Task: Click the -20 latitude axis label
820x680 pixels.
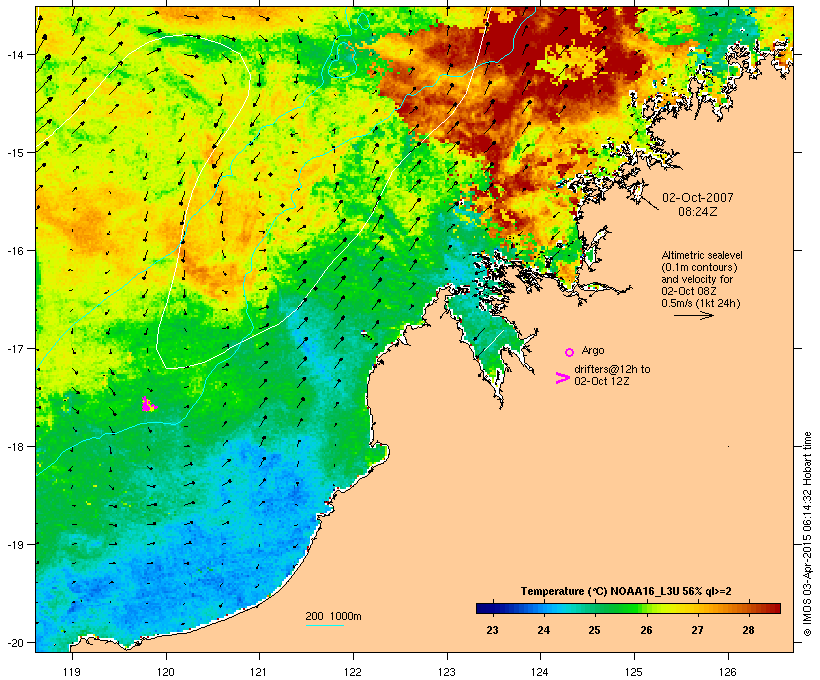Action: (x=14, y=643)
